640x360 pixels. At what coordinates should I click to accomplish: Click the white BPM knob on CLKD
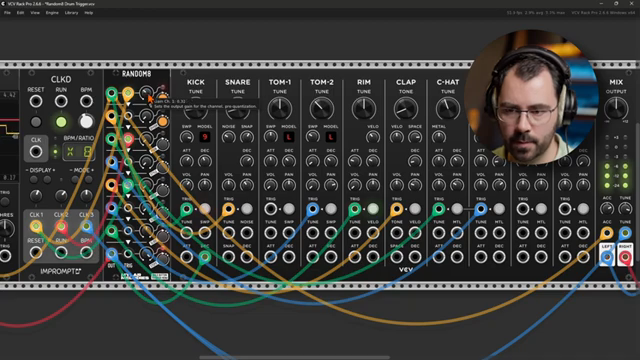[x=86, y=121]
